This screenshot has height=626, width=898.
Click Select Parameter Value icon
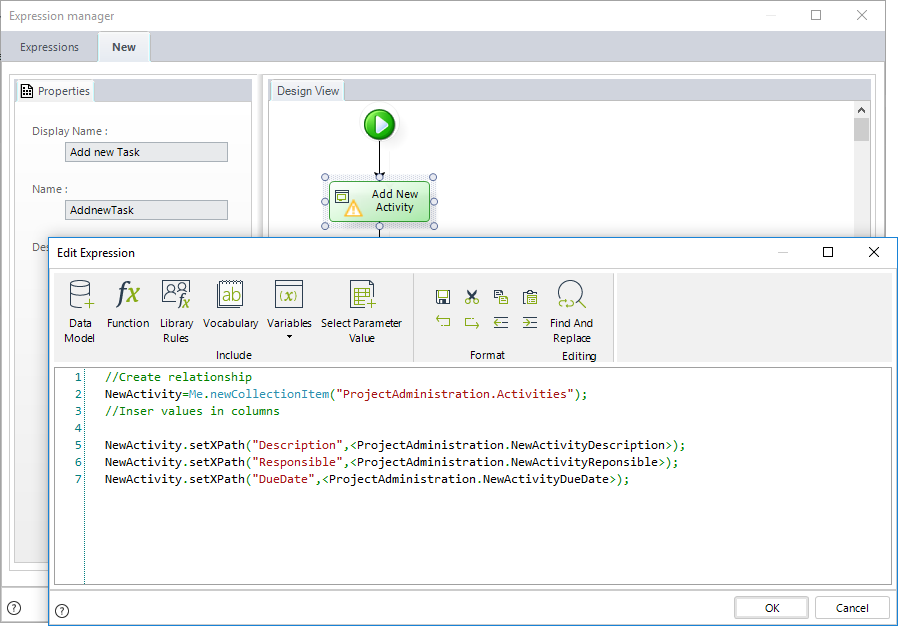click(361, 311)
